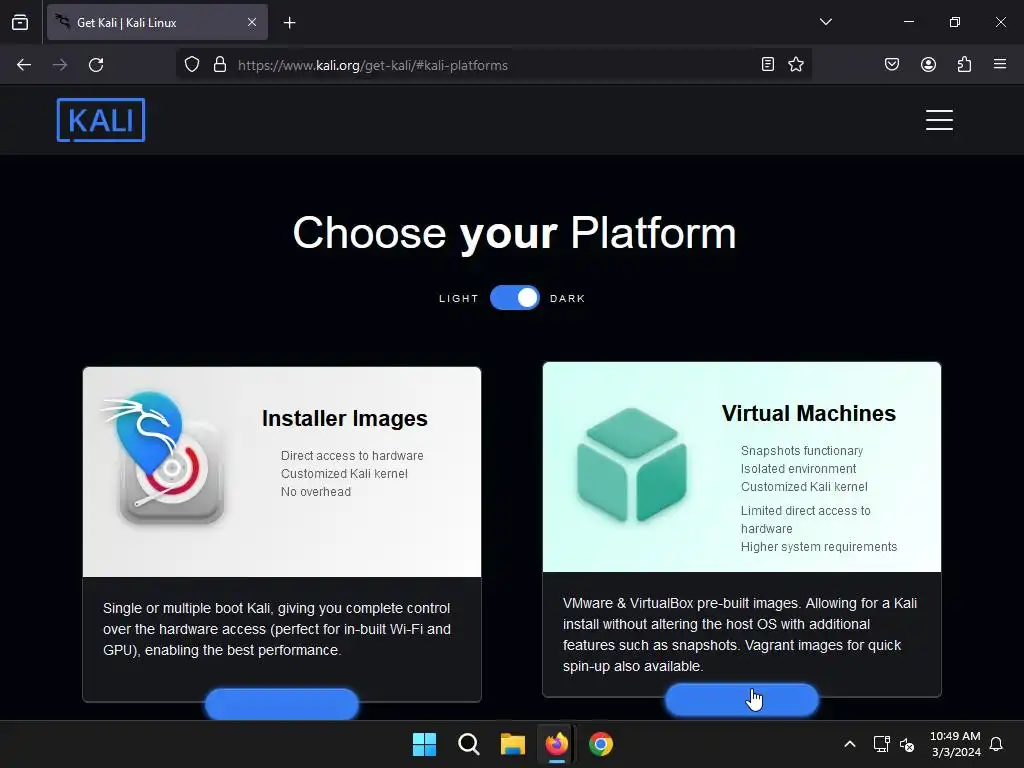This screenshot has width=1024, height=768.
Task: Click the Kali logo to go home
Action: [101, 120]
